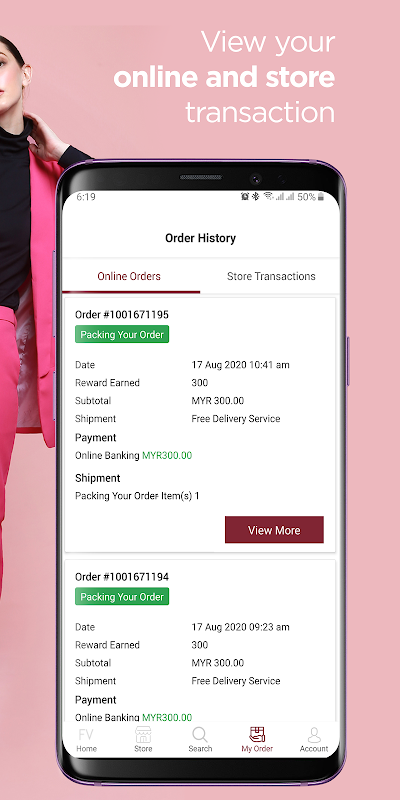Open order #1001671195 title
This screenshot has width=400, height=800.
tap(122, 314)
